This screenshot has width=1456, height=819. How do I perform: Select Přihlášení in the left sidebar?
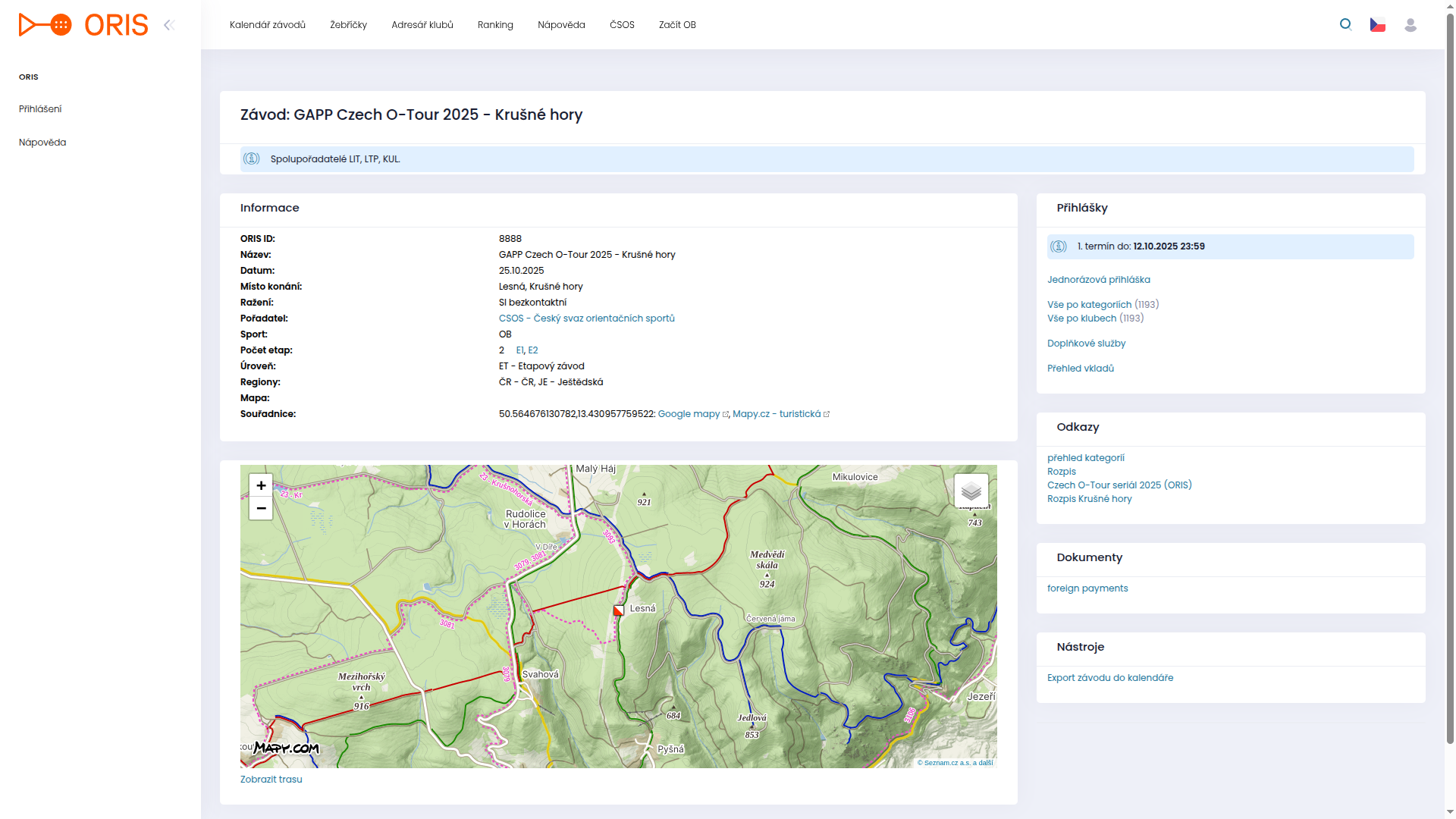(x=40, y=109)
